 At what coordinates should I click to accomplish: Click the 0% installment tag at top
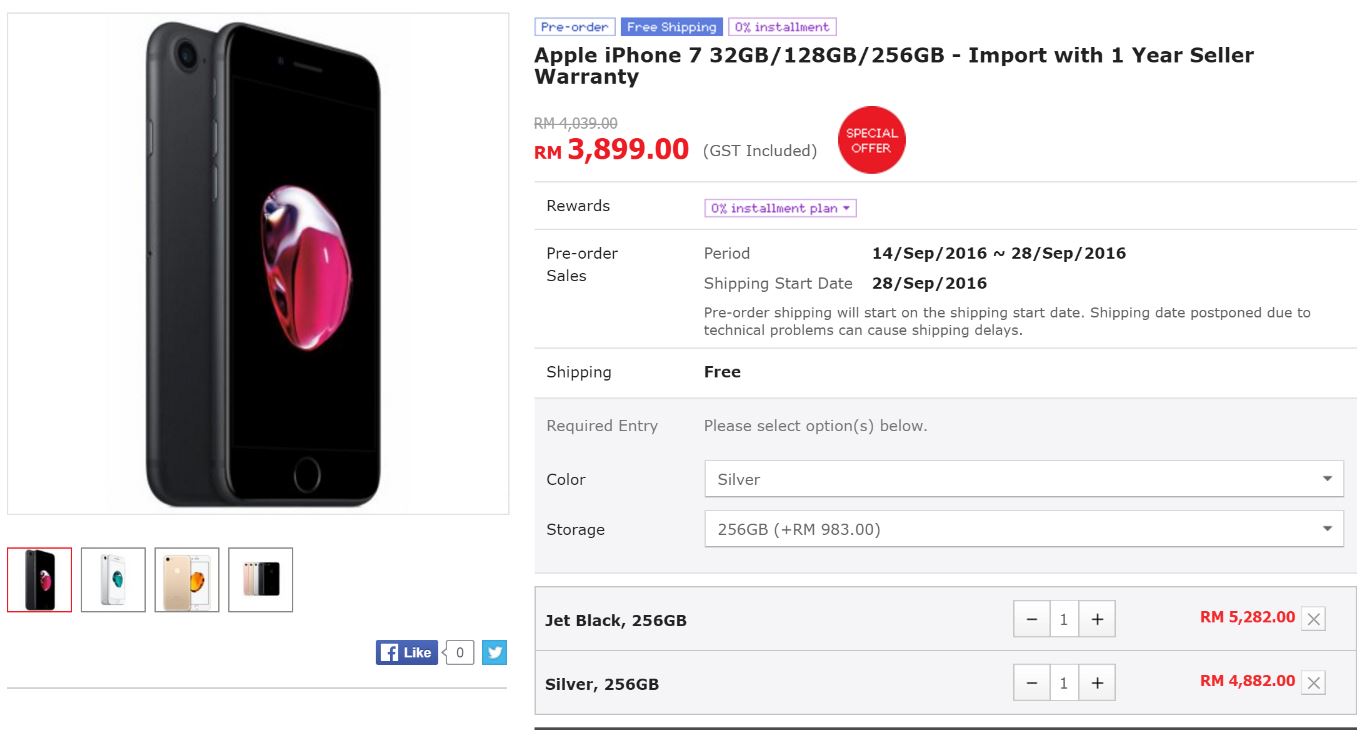pyautogui.click(x=782, y=27)
